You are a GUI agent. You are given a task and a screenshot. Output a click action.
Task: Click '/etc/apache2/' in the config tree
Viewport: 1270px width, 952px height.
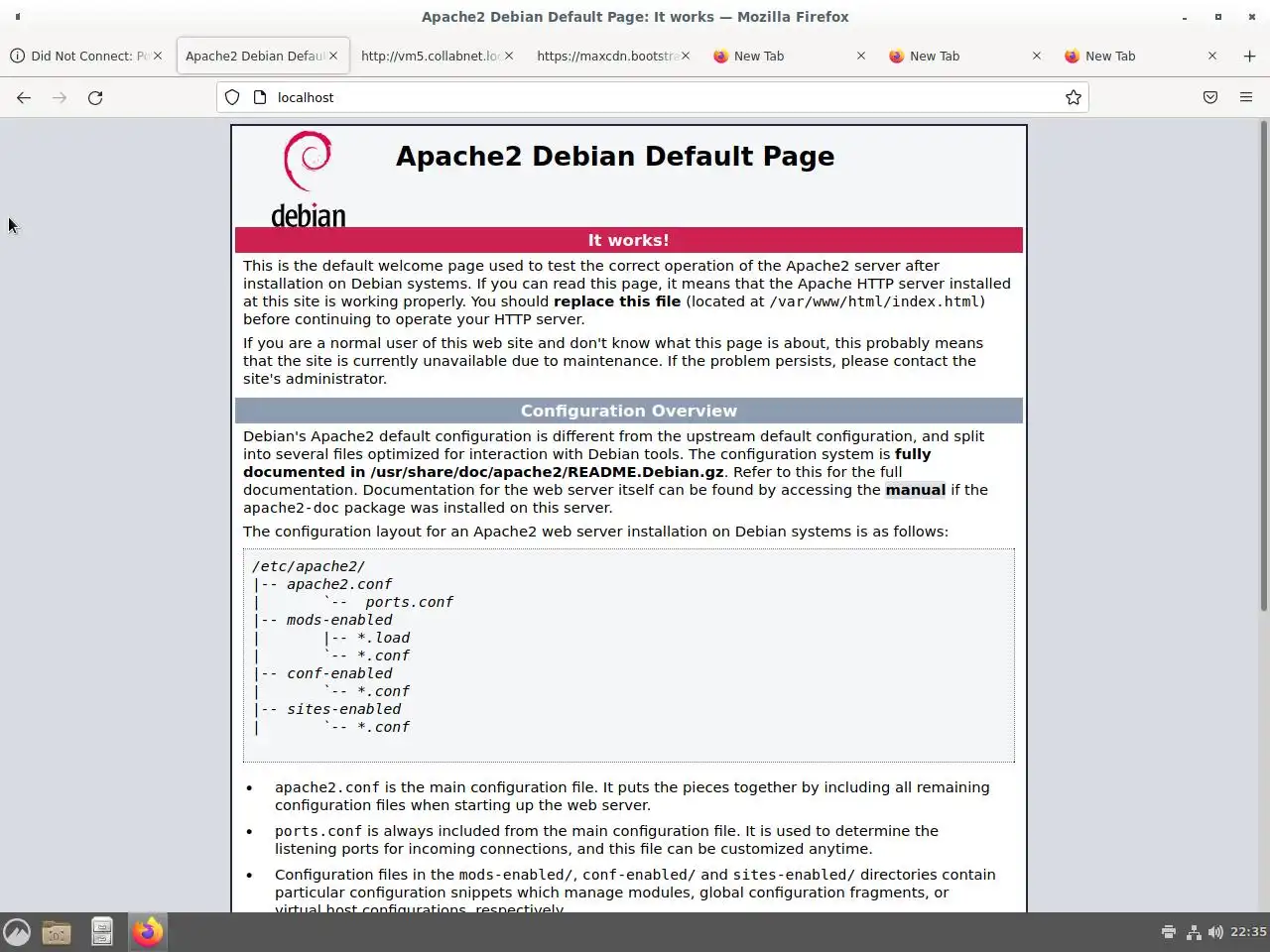click(x=309, y=566)
